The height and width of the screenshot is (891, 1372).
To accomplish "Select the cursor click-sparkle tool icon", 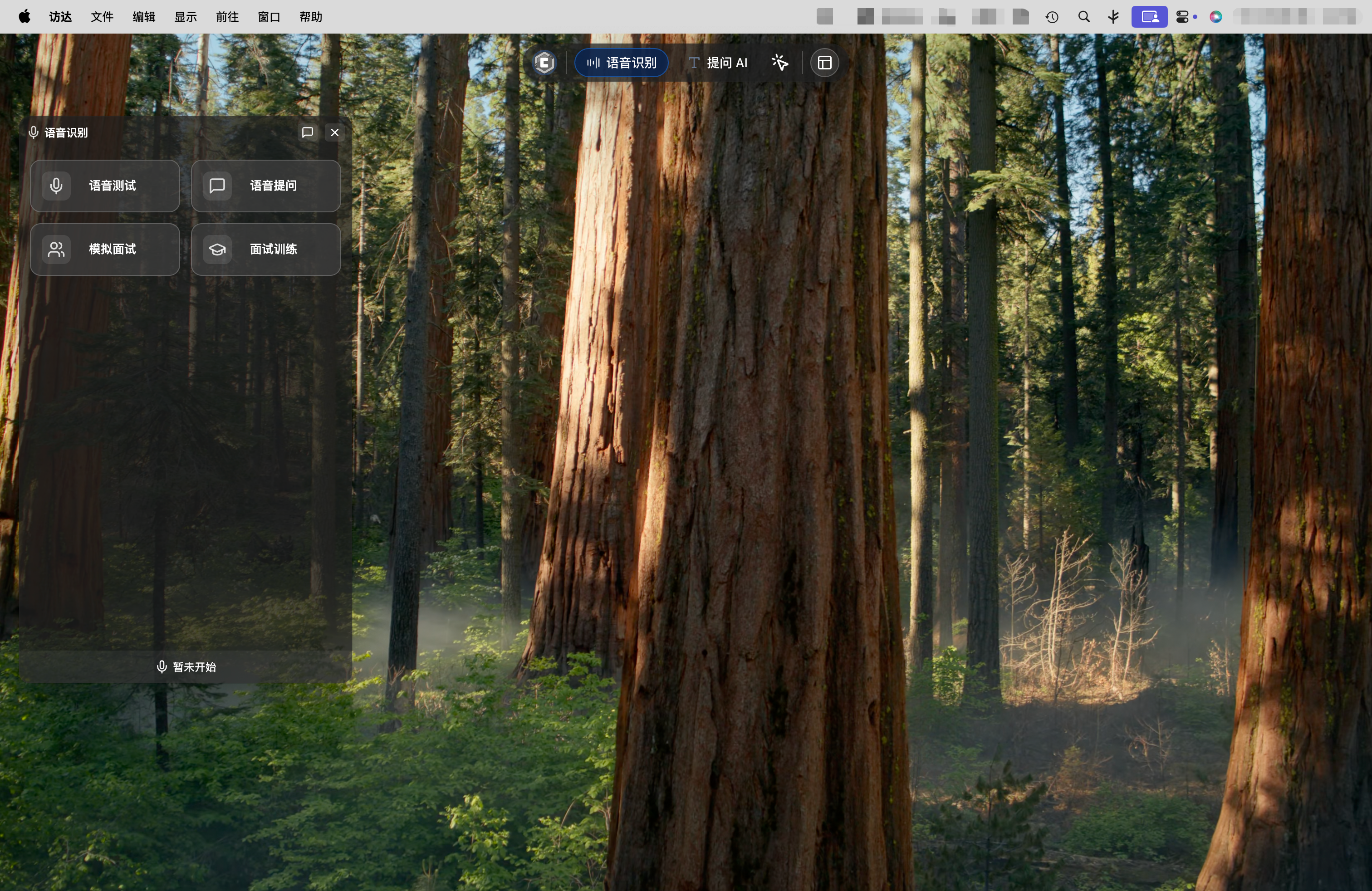I will (779, 62).
